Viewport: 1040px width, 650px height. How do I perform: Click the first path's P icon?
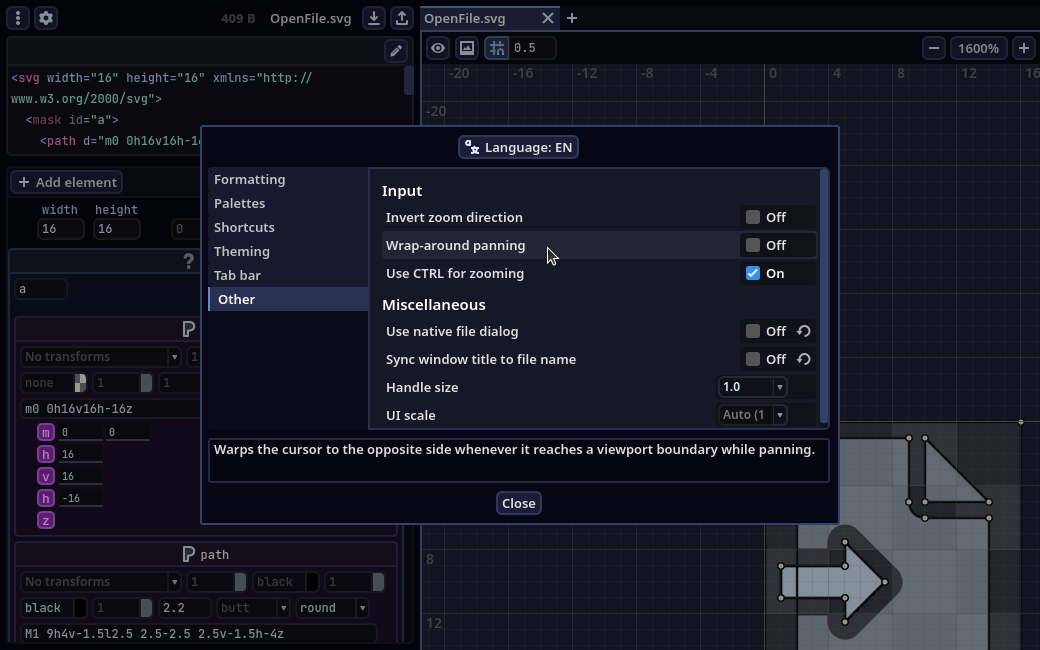pos(188,329)
